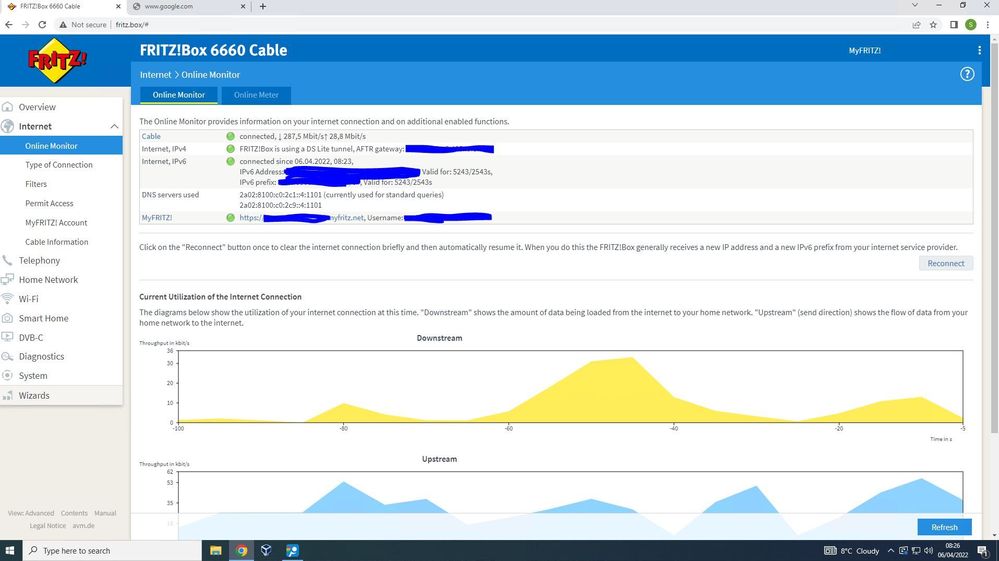Click the Smart Home icon

tap(8, 318)
